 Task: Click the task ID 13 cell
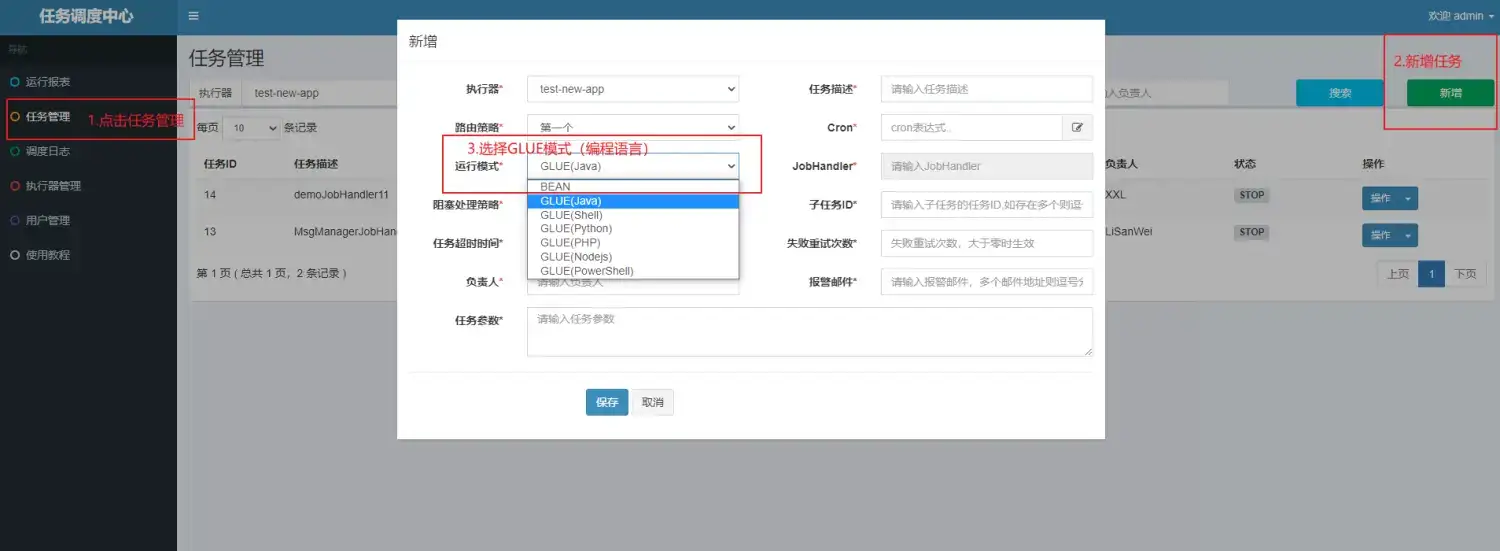click(210, 232)
